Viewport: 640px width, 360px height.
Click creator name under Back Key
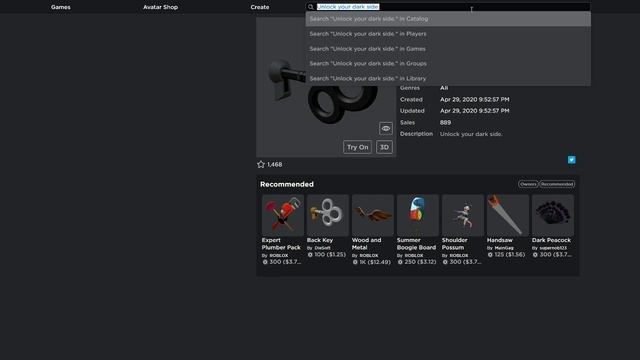(322, 248)
